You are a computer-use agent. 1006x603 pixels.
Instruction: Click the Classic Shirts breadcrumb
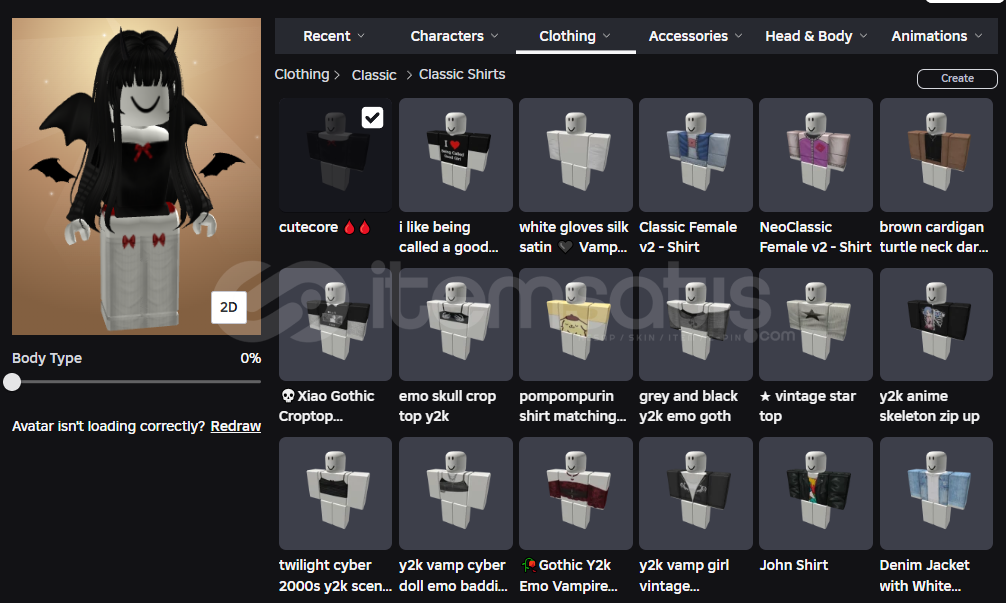pyautogui.click(x=462, y=74)
